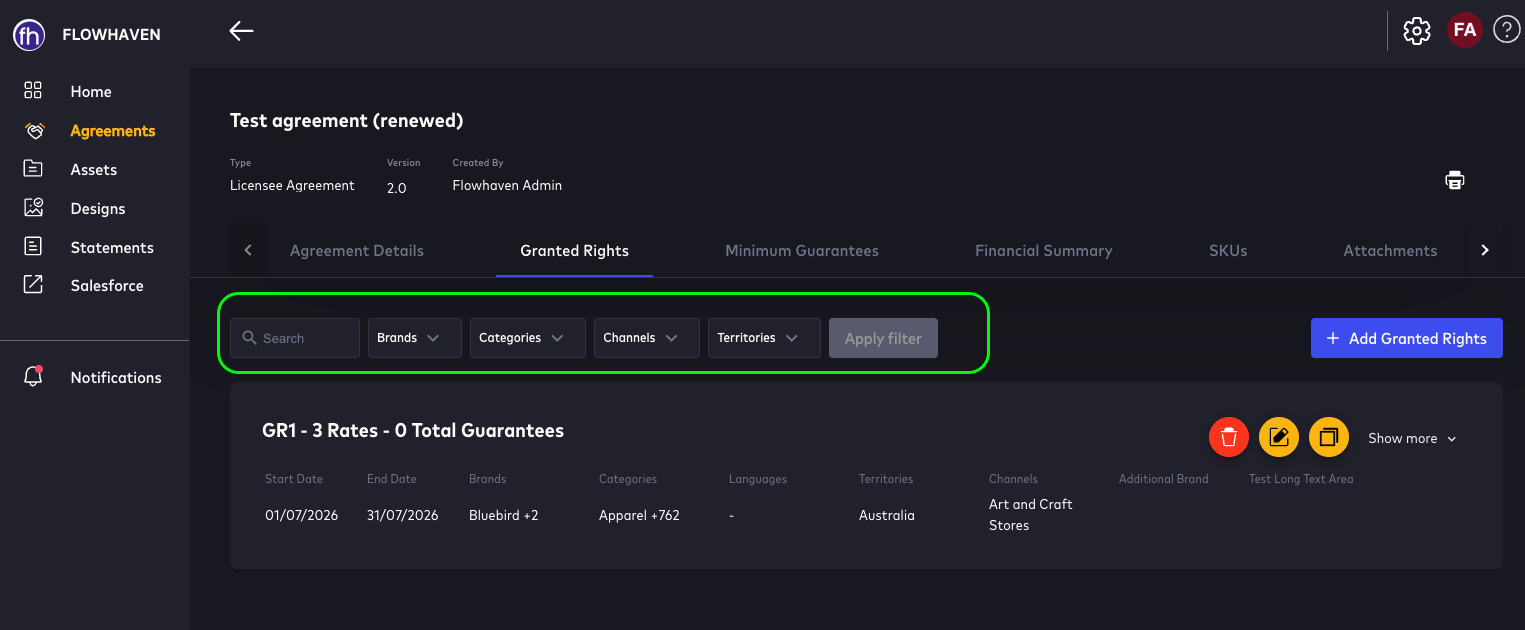Image resolution: width=1525 pixels, height=630 pixels.
Task: Open the Minimum Guarantees tab
Action: pos(802,251)
